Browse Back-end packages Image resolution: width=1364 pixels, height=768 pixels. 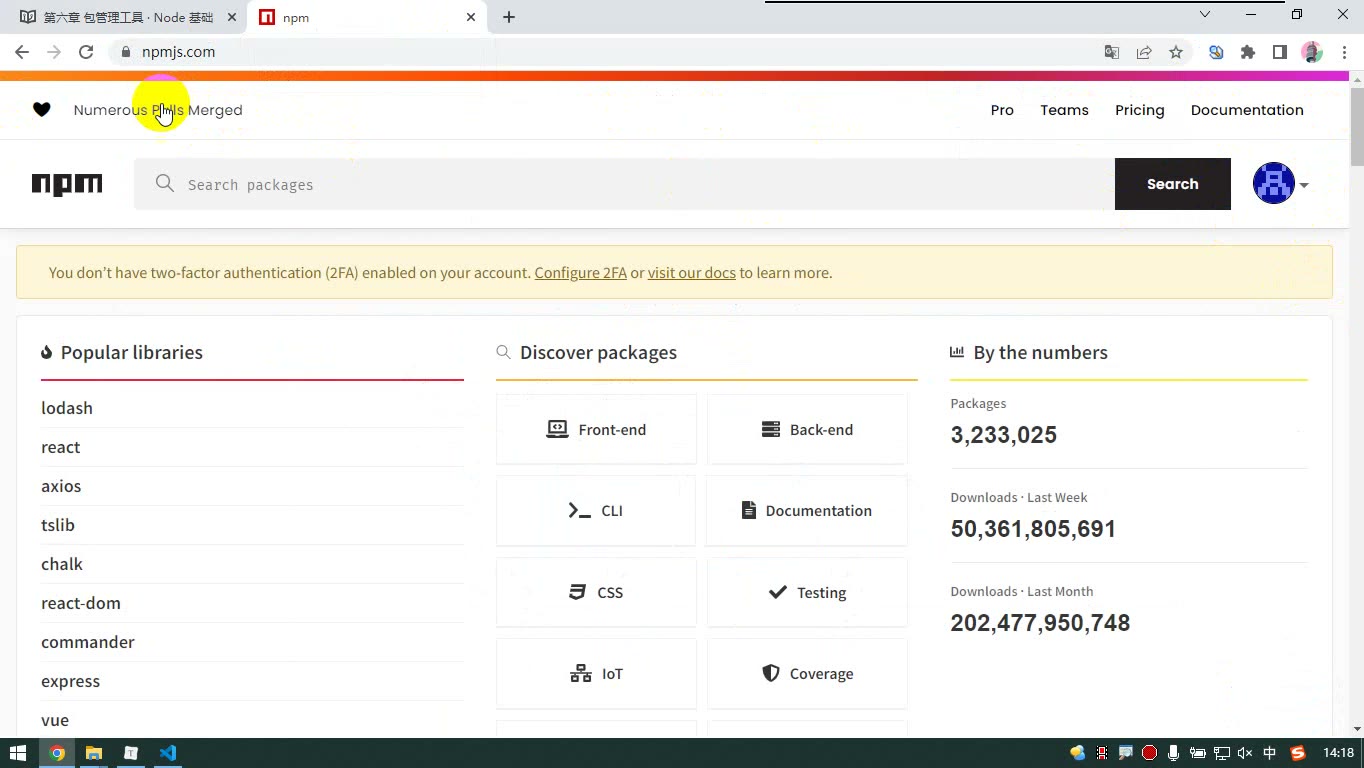tap(807, 429)
